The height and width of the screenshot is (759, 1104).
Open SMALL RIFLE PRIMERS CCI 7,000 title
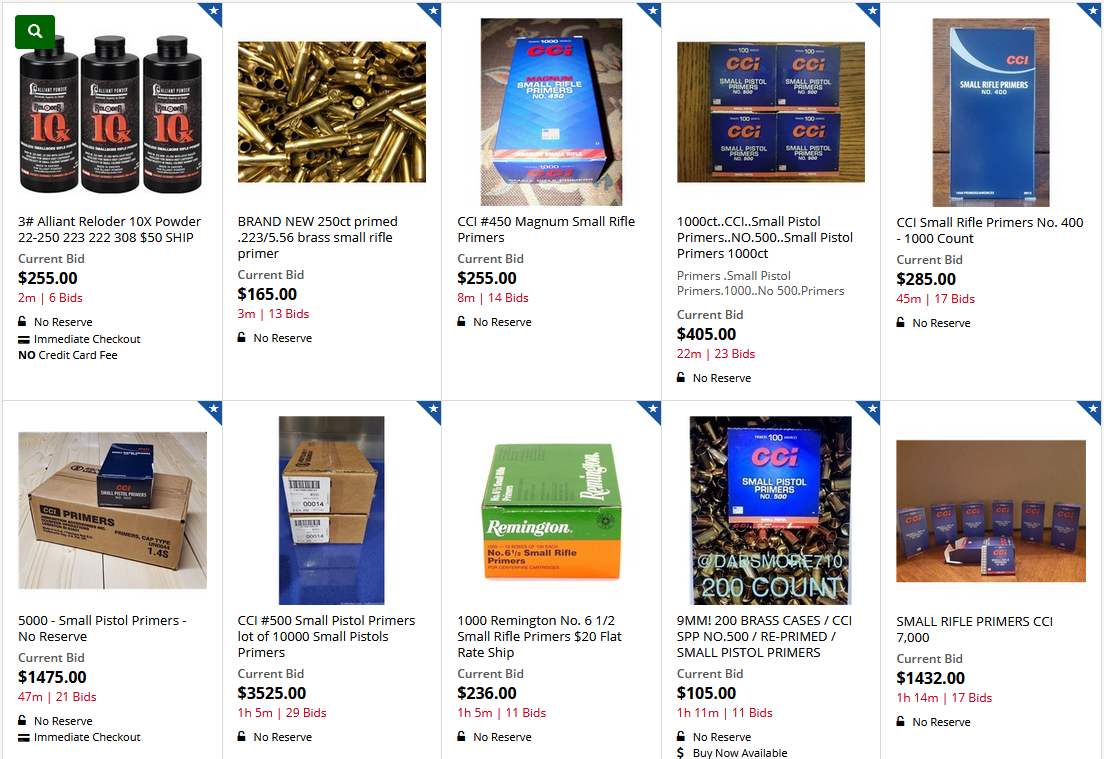click(x=974, y=629)
